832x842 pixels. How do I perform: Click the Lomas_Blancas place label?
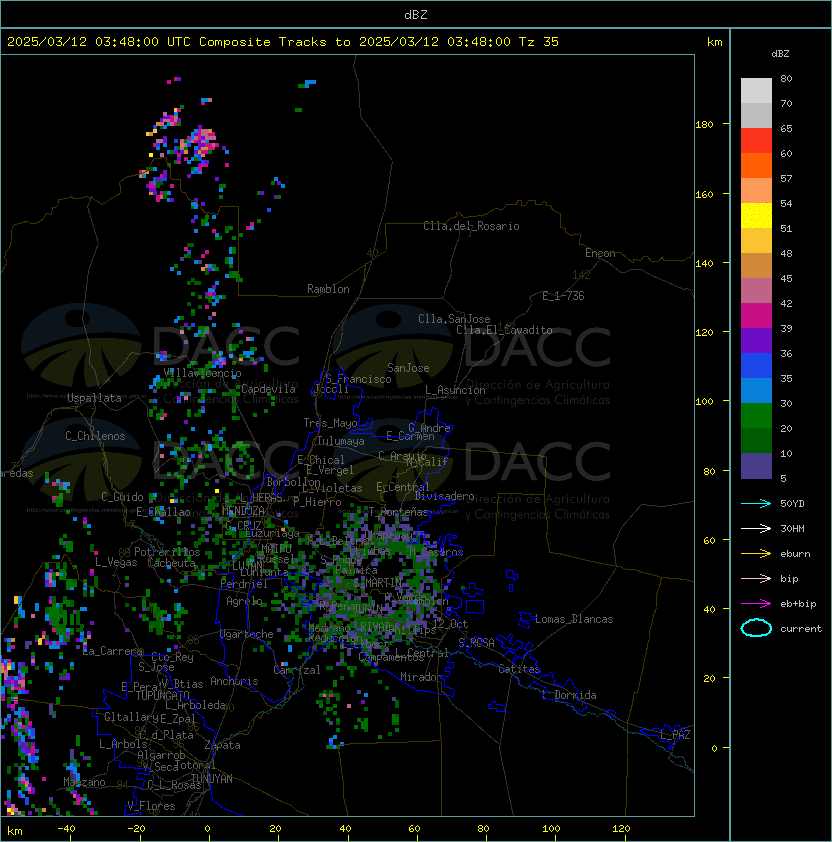point(574,619)
